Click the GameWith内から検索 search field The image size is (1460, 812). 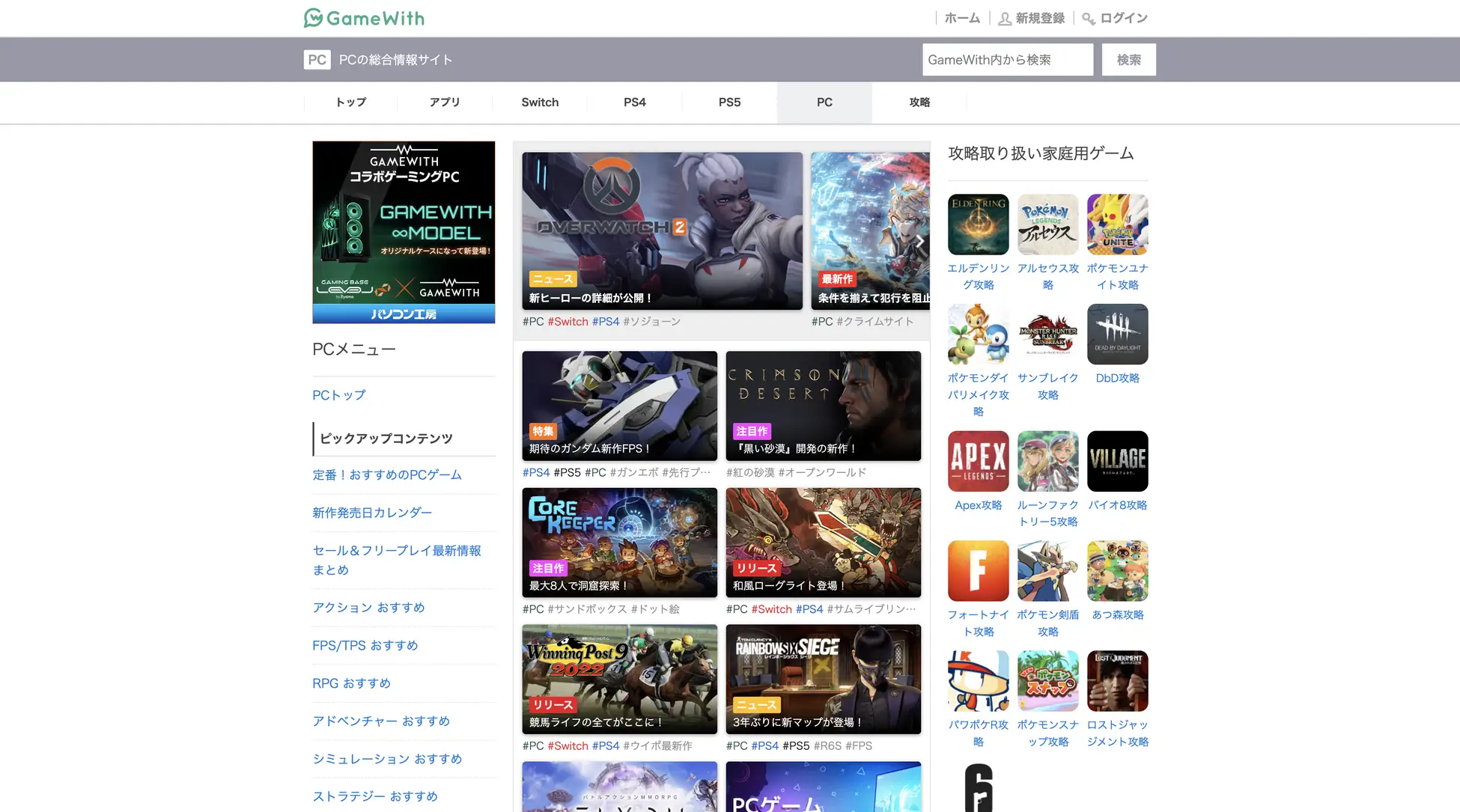pyautogui.click(x=1007, y=59)
